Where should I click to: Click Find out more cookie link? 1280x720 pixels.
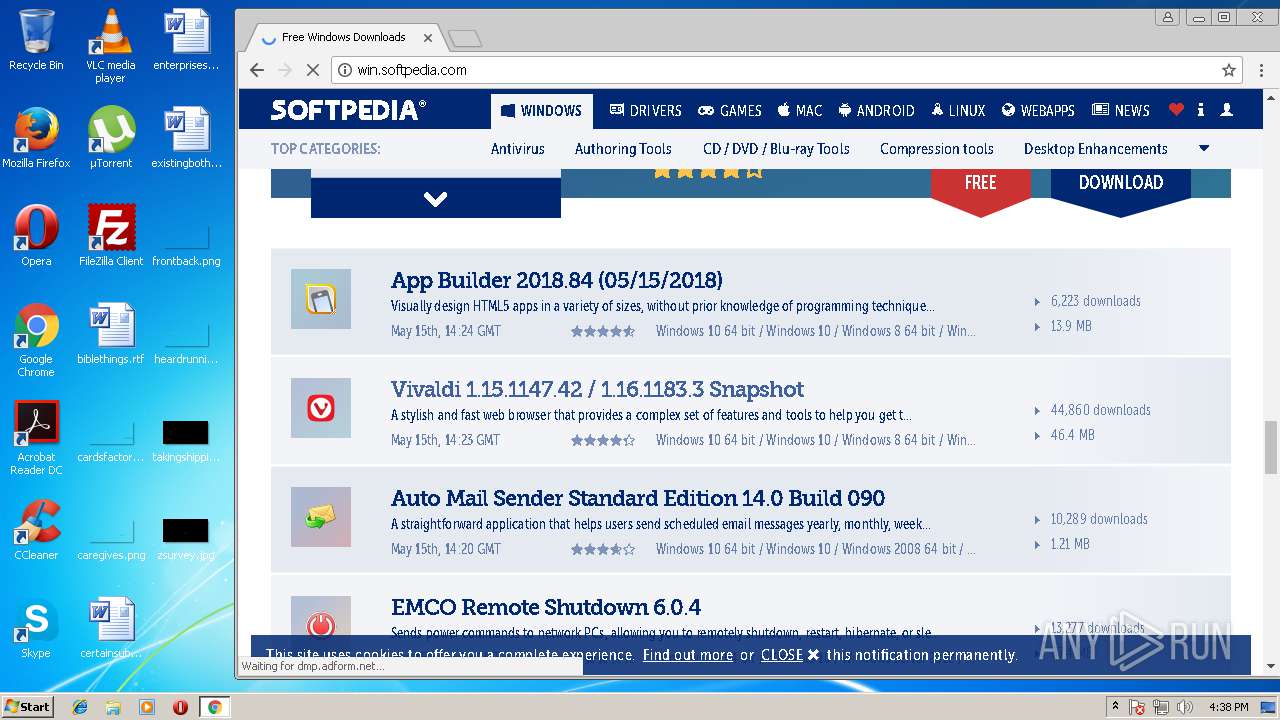pos(688,655)
